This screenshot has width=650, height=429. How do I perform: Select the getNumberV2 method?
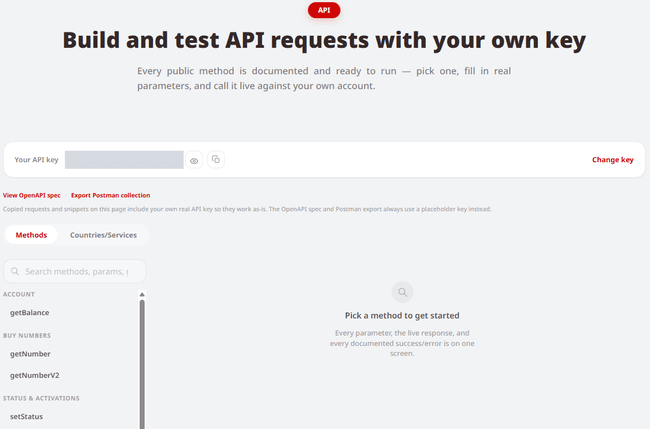34,376
